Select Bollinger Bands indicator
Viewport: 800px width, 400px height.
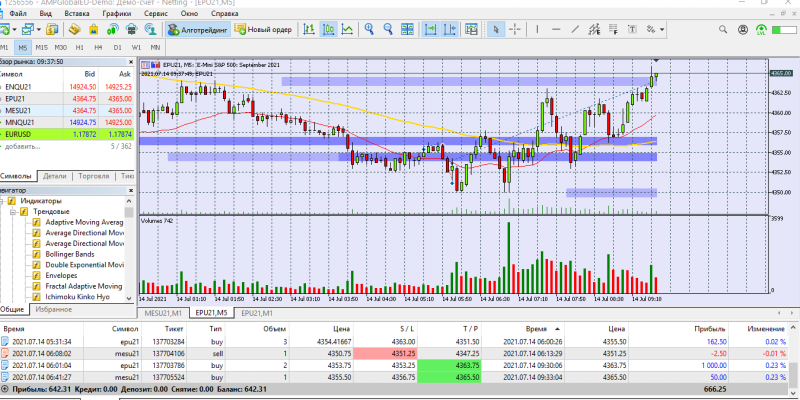(x=70, y=254)
